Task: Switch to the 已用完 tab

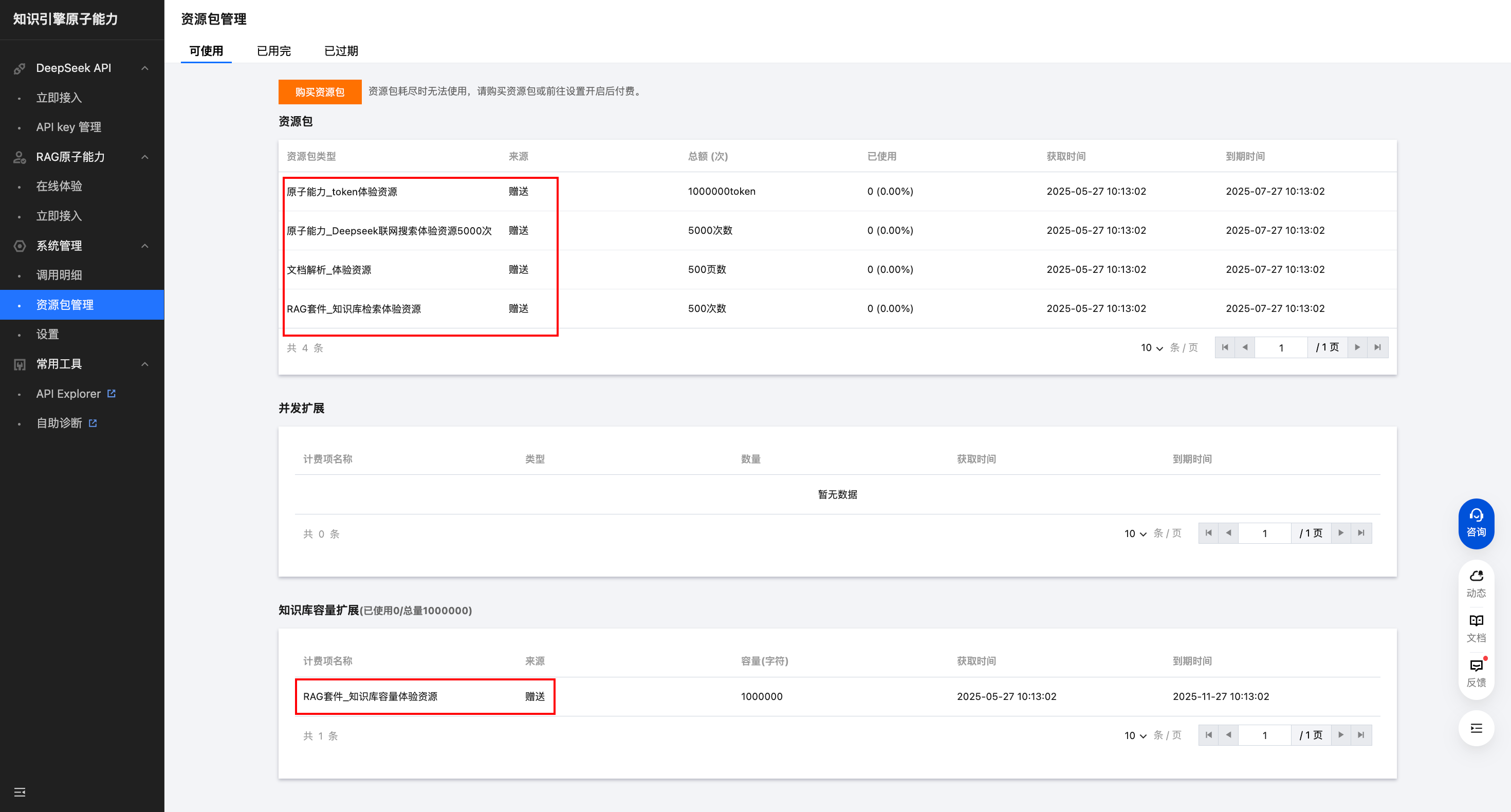Action: coord(274,51)
